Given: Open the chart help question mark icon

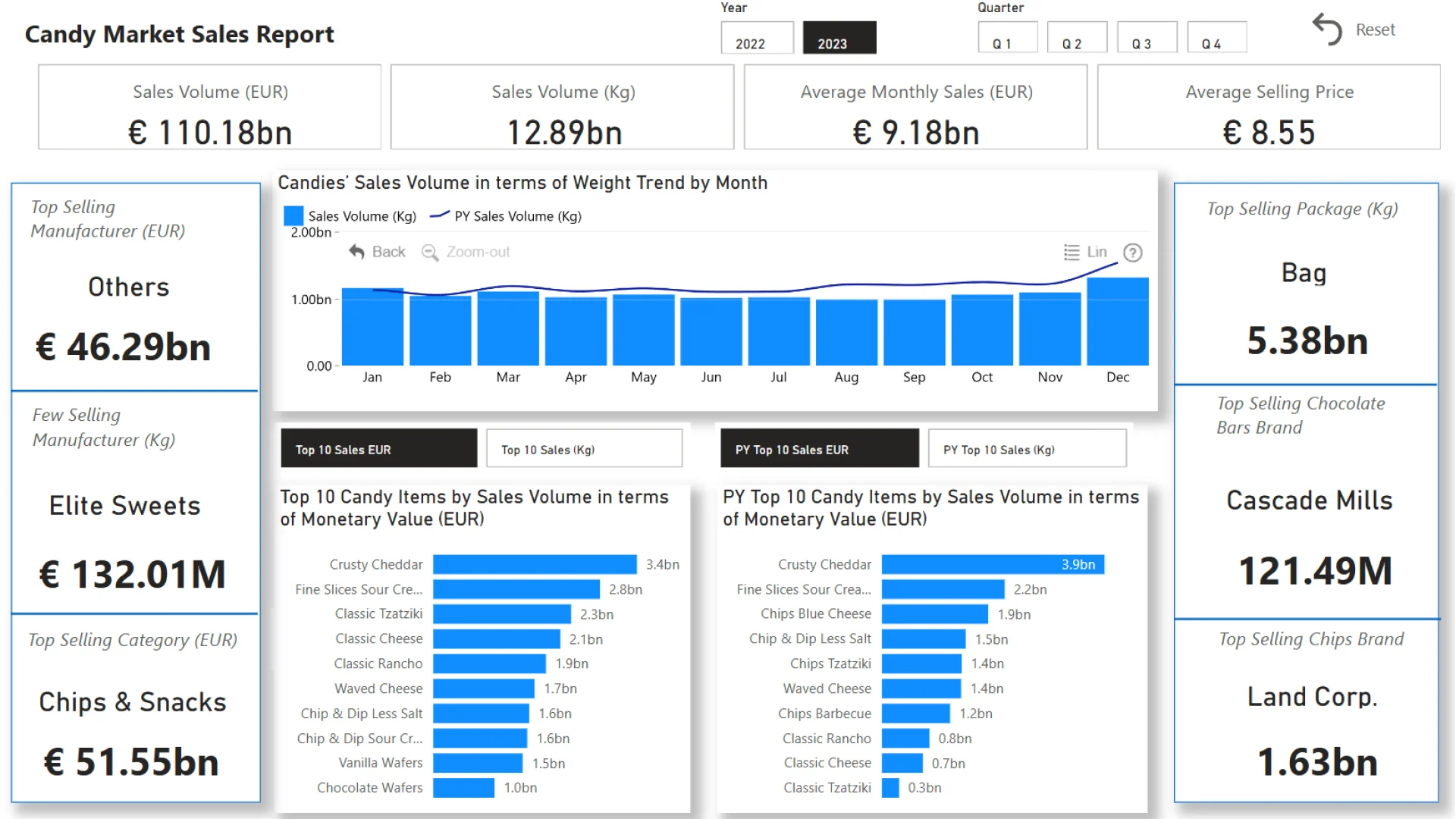Looking at the screenshot, I should pyautogui.click(x=1133, y=253).
